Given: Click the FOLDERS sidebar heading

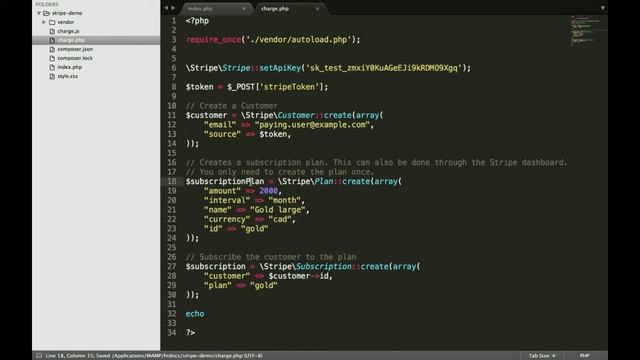Looking at the screenshot, I should (47, 4).
